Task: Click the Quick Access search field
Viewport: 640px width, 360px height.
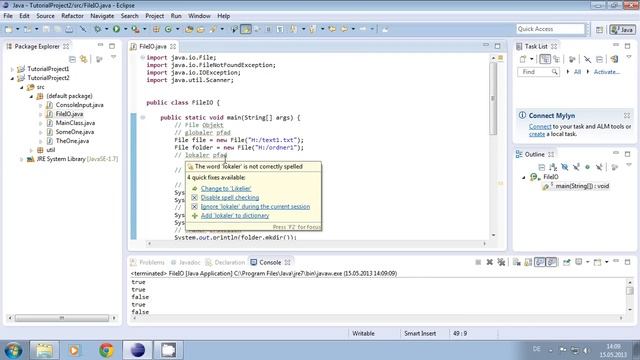Action: pyautogui.click(x=550, y=29)
